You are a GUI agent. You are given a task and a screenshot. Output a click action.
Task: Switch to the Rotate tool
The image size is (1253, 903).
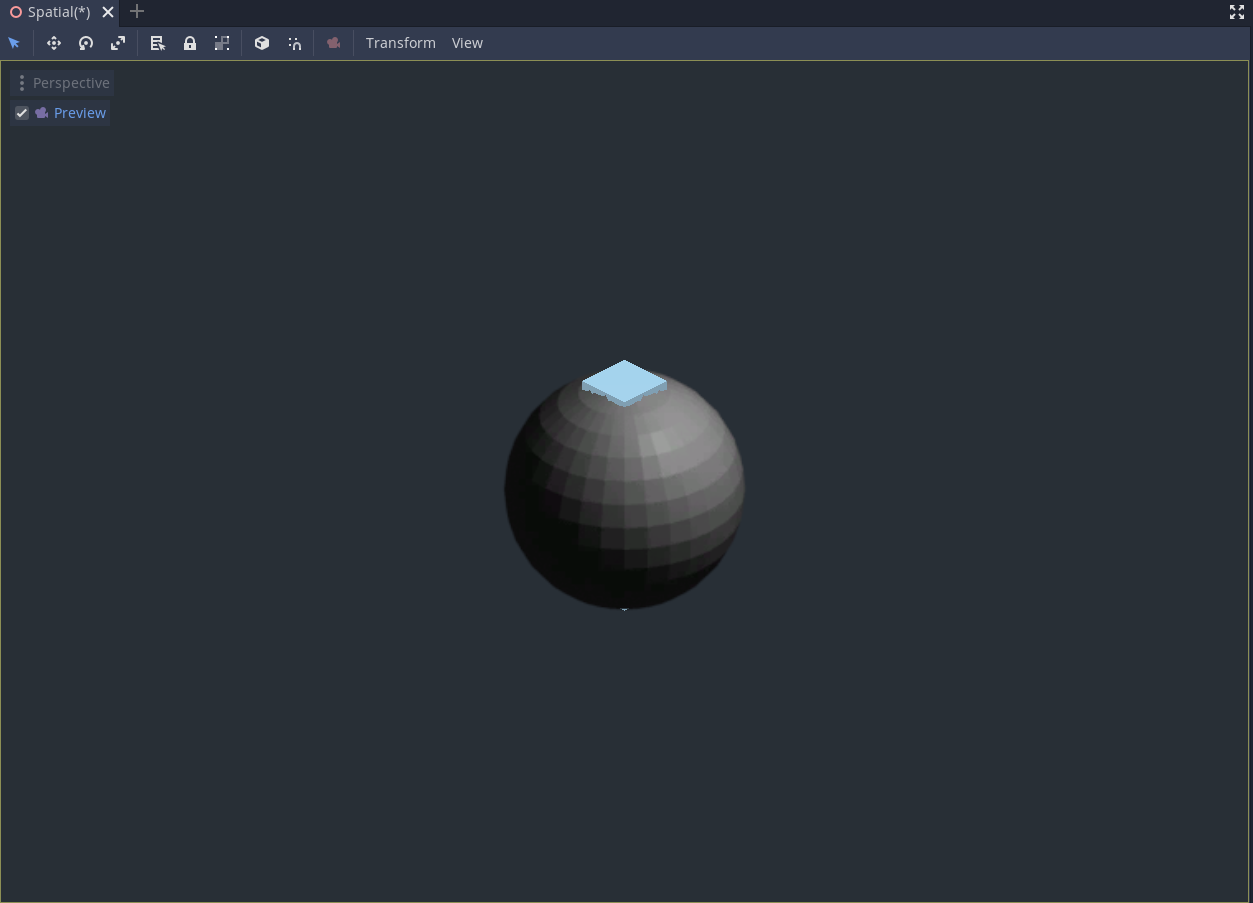(86, 43)
